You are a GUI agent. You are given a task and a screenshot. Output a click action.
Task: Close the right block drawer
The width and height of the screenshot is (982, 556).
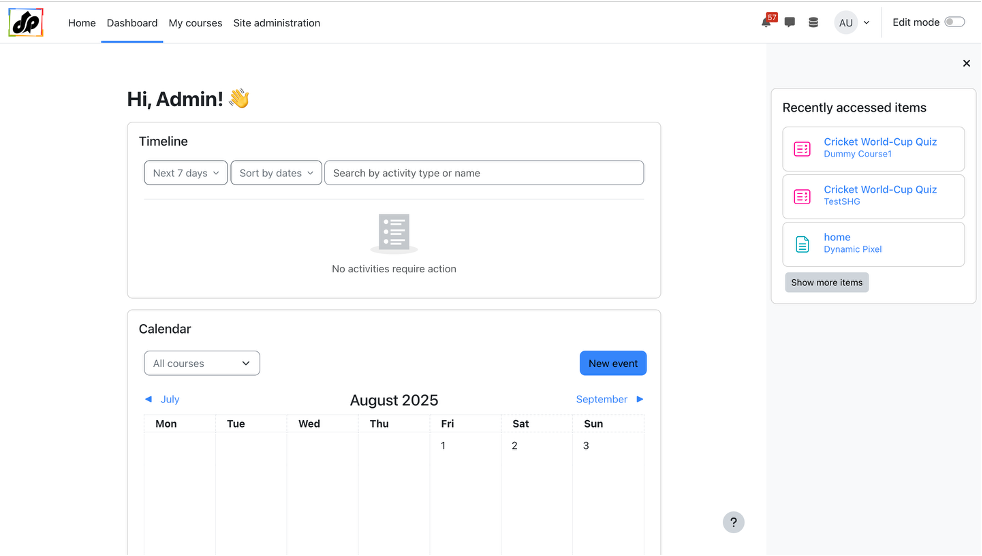tap(966, 63)
